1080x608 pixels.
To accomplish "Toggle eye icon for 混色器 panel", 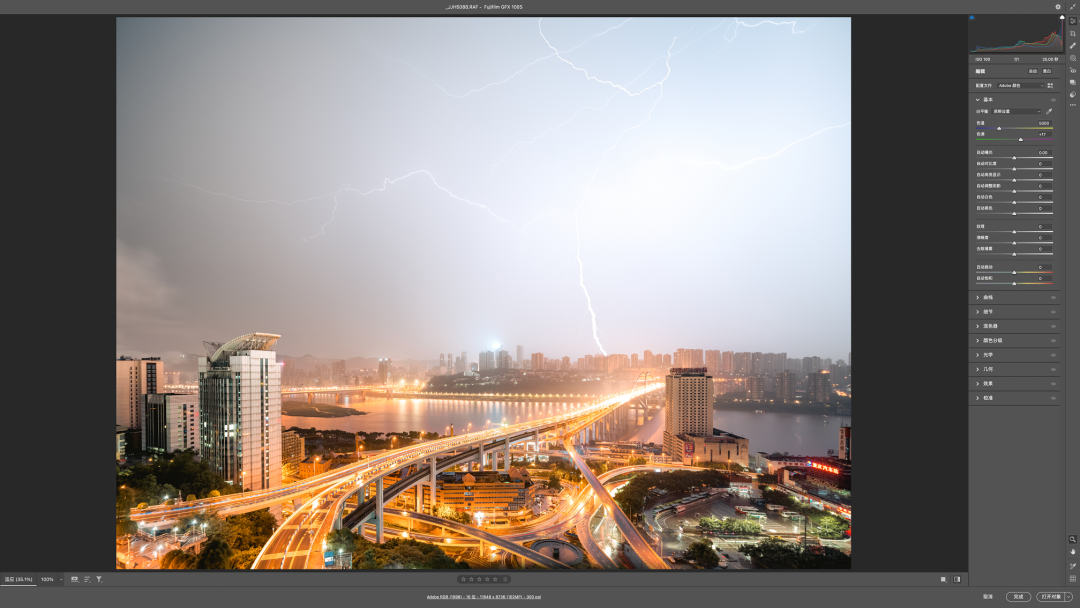I will click(x=1053, y=326).
